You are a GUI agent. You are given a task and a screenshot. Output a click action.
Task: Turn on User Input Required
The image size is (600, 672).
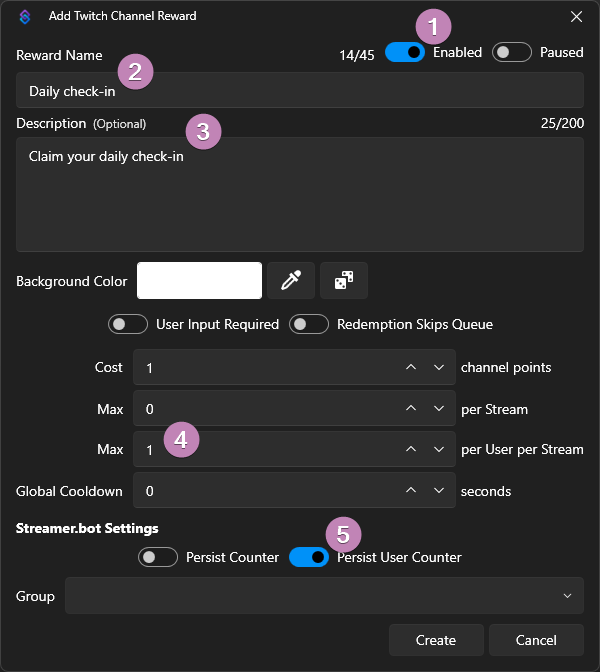point(128,324)
